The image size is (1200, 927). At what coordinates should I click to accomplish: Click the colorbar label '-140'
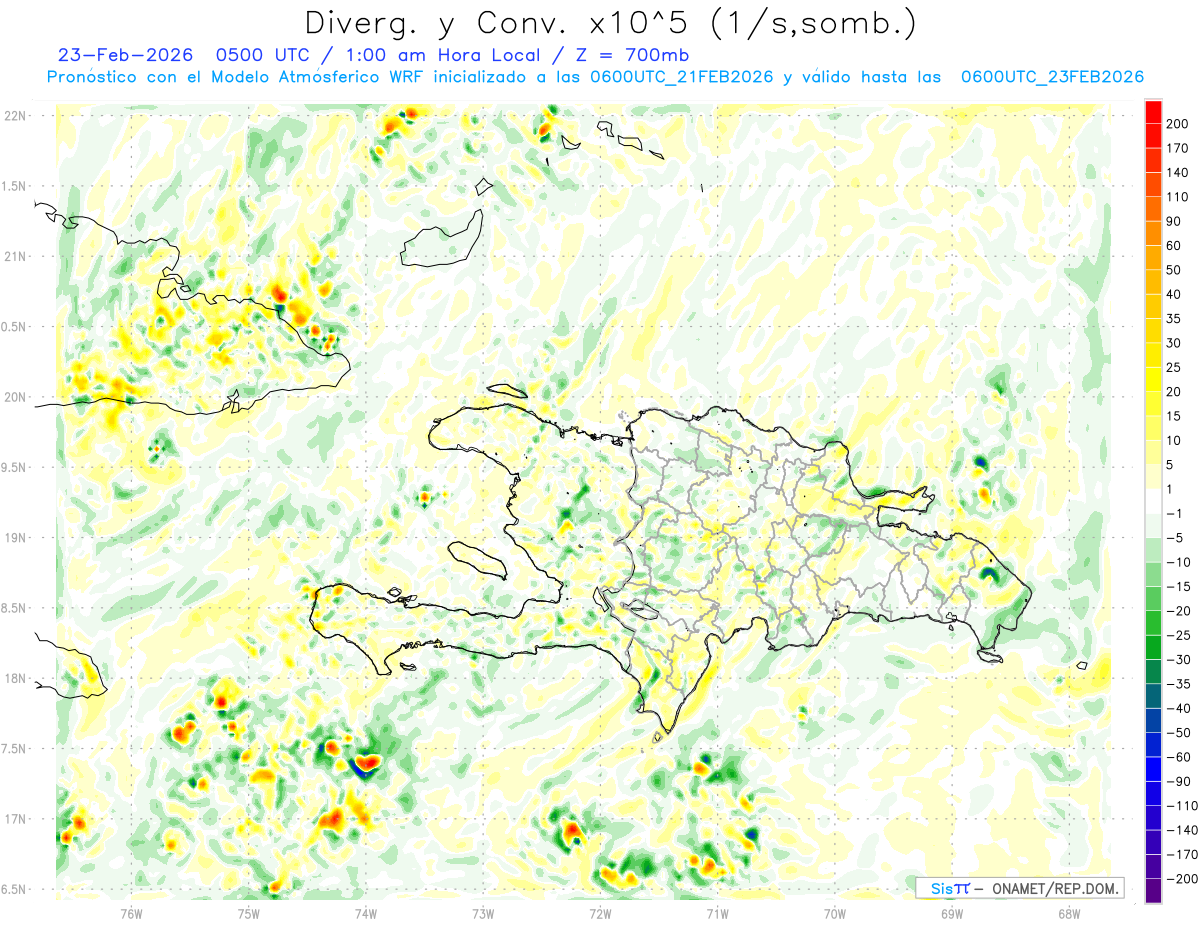pos(1183,831)
